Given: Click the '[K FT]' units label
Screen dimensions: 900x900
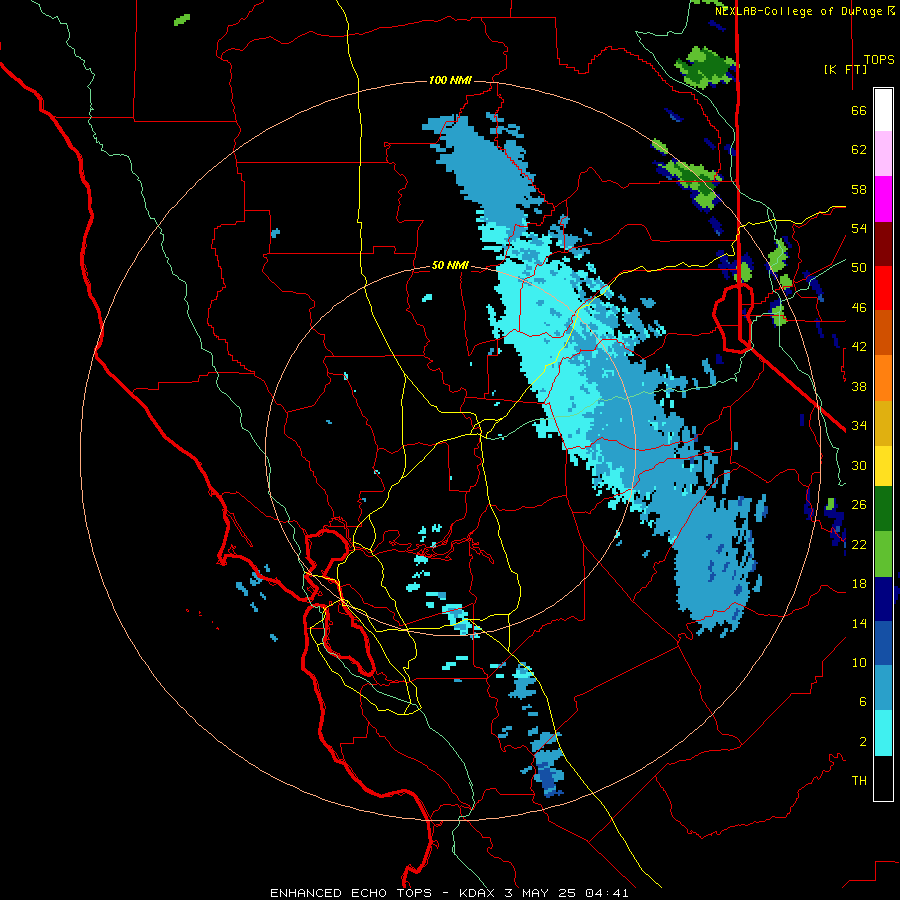Looking at the screenshot, I should [x=845, y=69].
